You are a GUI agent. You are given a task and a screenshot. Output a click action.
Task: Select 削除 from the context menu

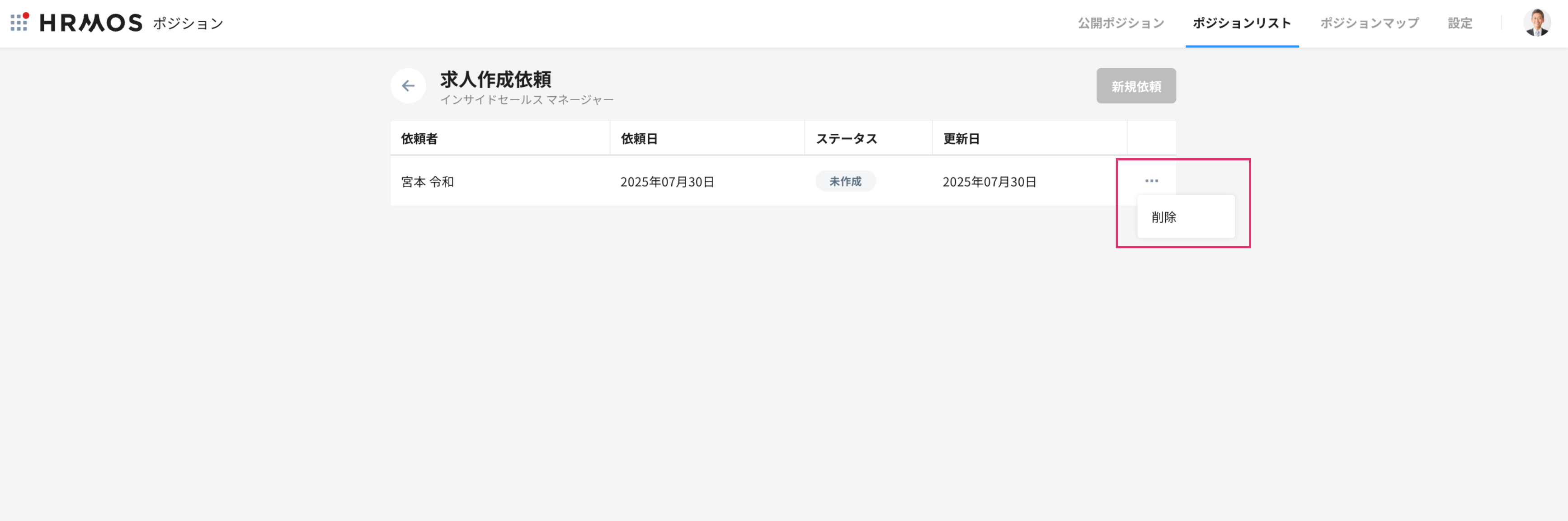tap(1164, 217)
